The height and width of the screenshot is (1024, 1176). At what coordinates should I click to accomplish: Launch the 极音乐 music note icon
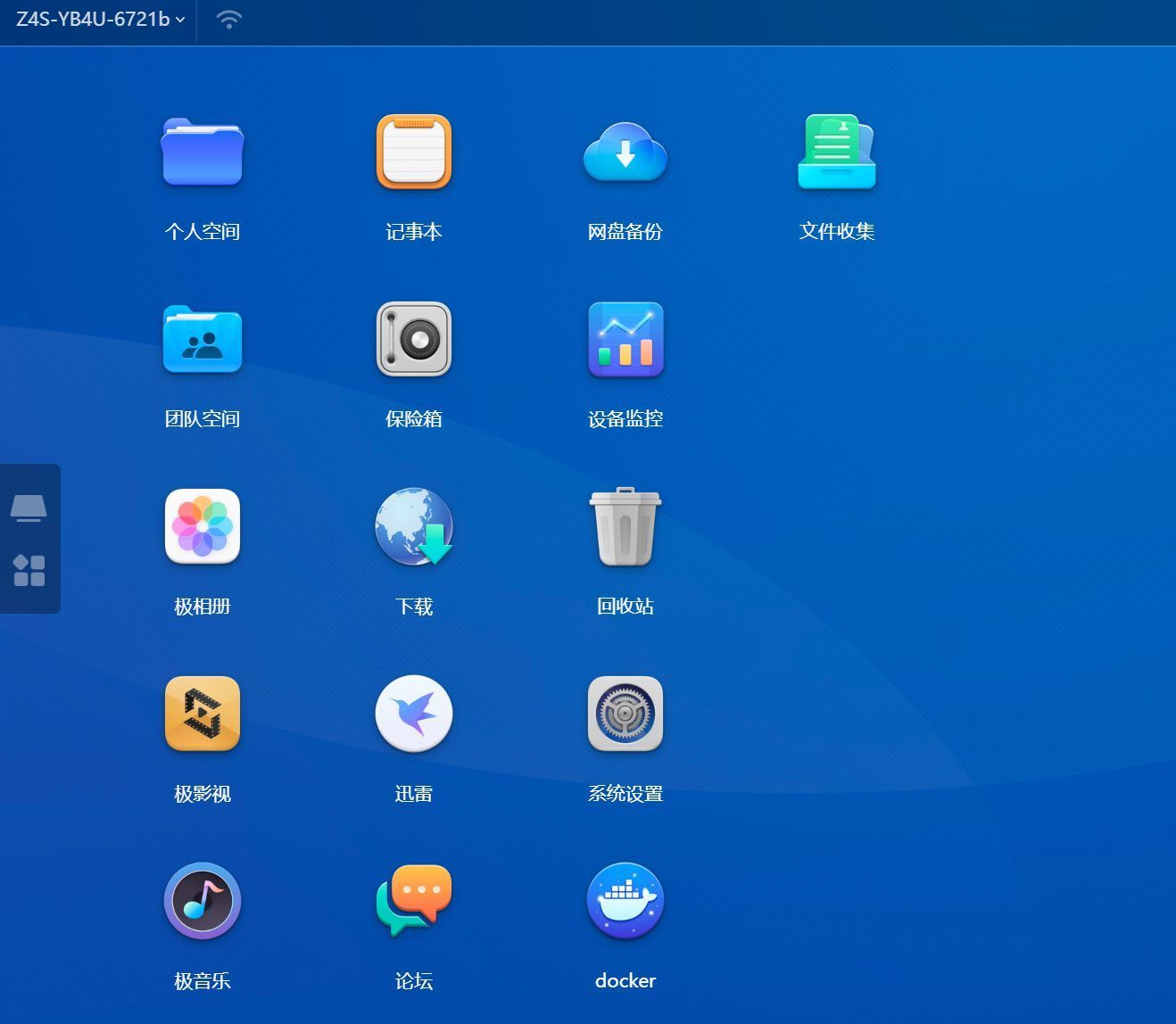pyautogui.click(x=203, y=901)
